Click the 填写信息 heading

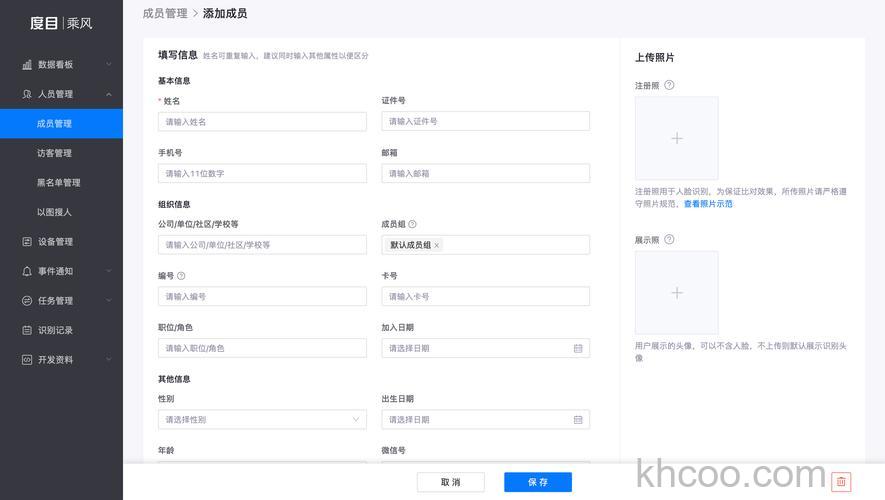pos(178,55)
